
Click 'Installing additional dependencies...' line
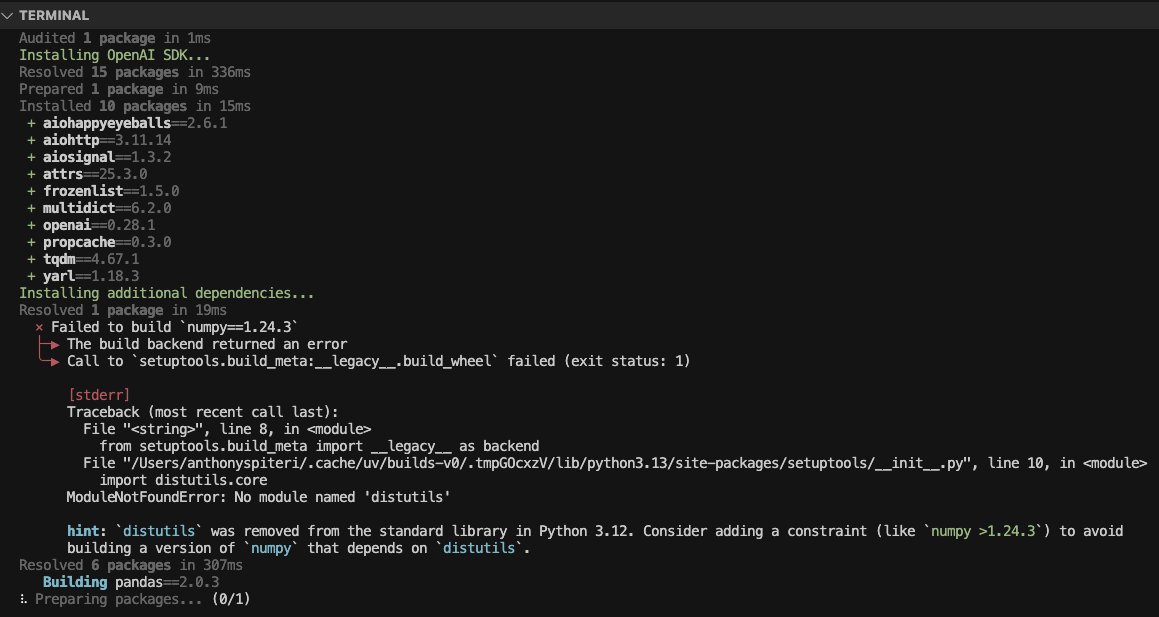pyautogui.click(x=166, y=293)
